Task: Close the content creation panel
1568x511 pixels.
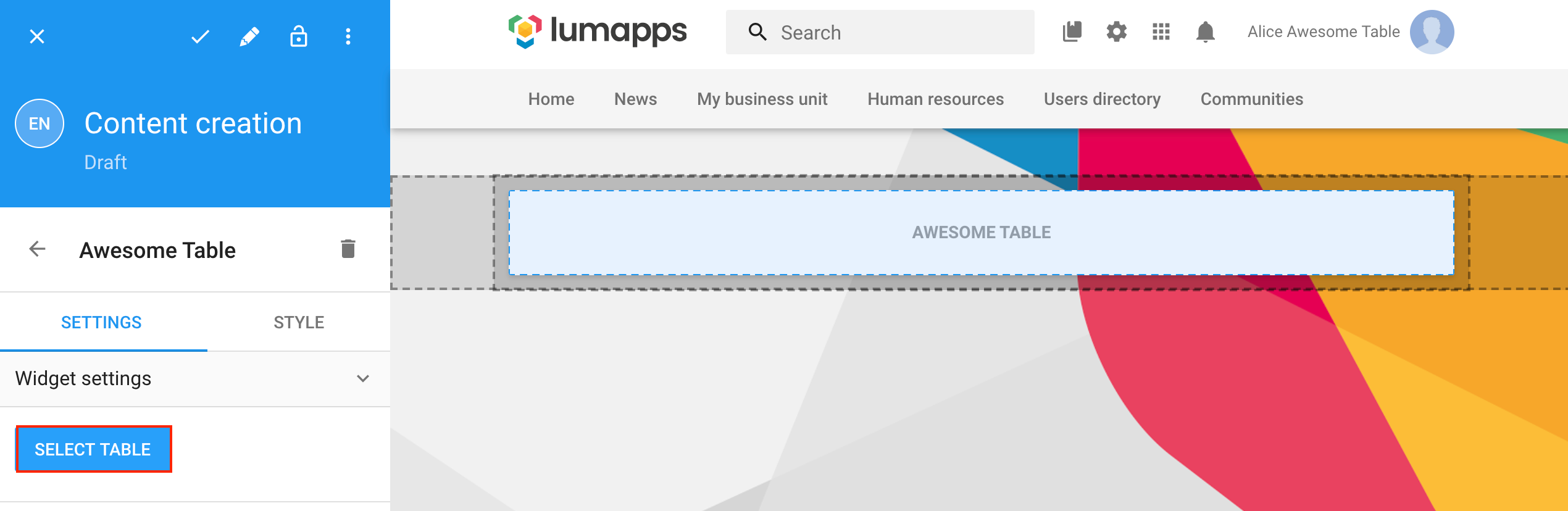Action: 37,37
